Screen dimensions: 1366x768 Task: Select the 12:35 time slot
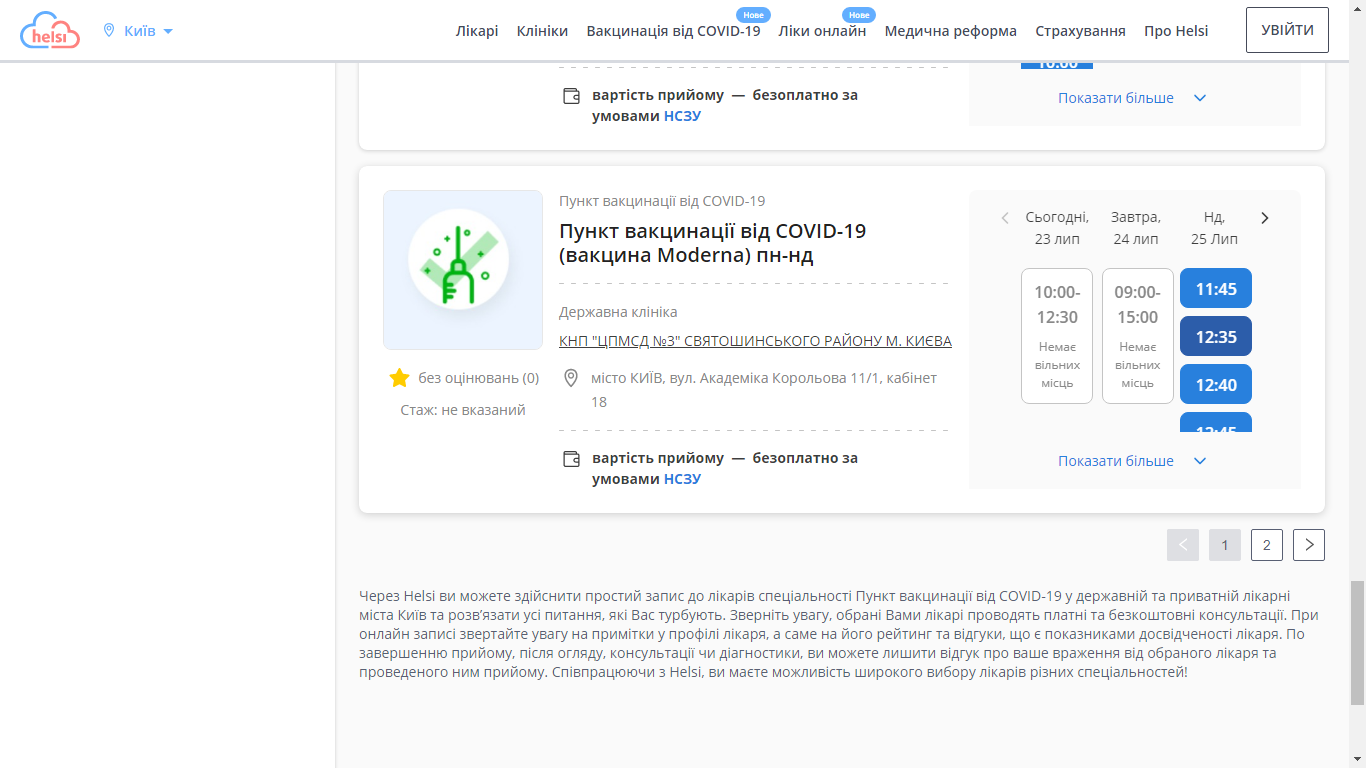(x=1216, y=337)
